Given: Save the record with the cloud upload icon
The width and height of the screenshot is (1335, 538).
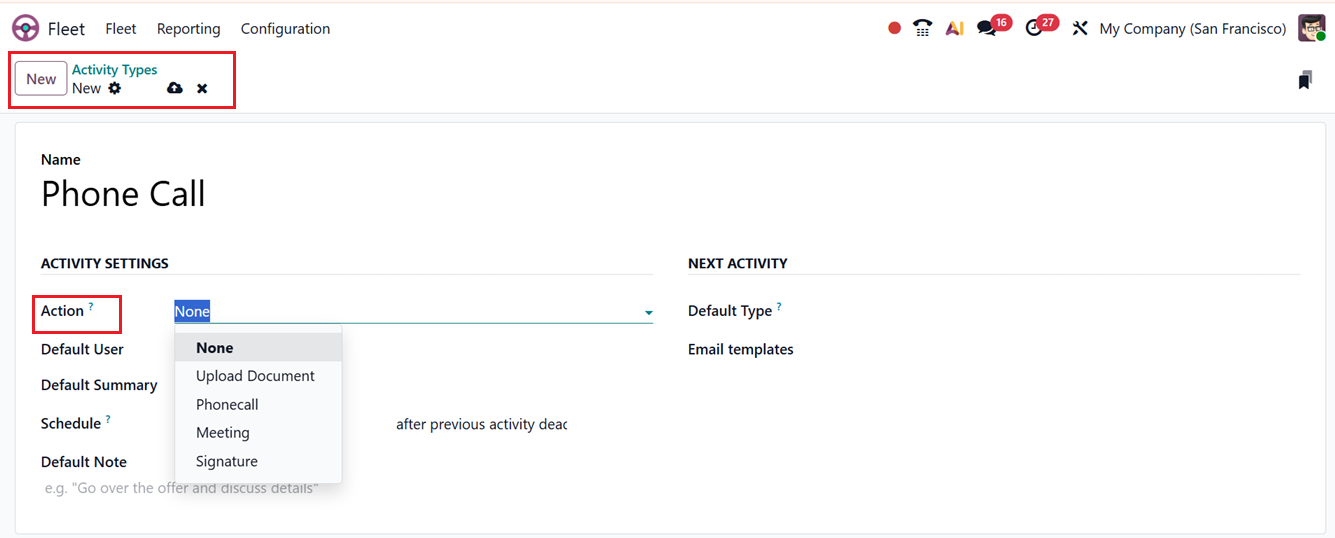Looking at the screenshot, I should 175,88.
